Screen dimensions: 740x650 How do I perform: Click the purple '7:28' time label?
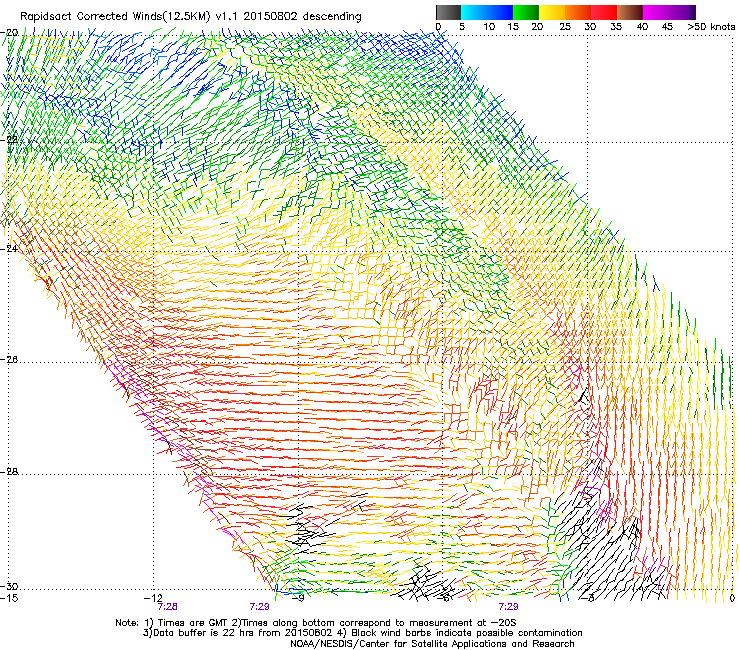coord(167,607)
